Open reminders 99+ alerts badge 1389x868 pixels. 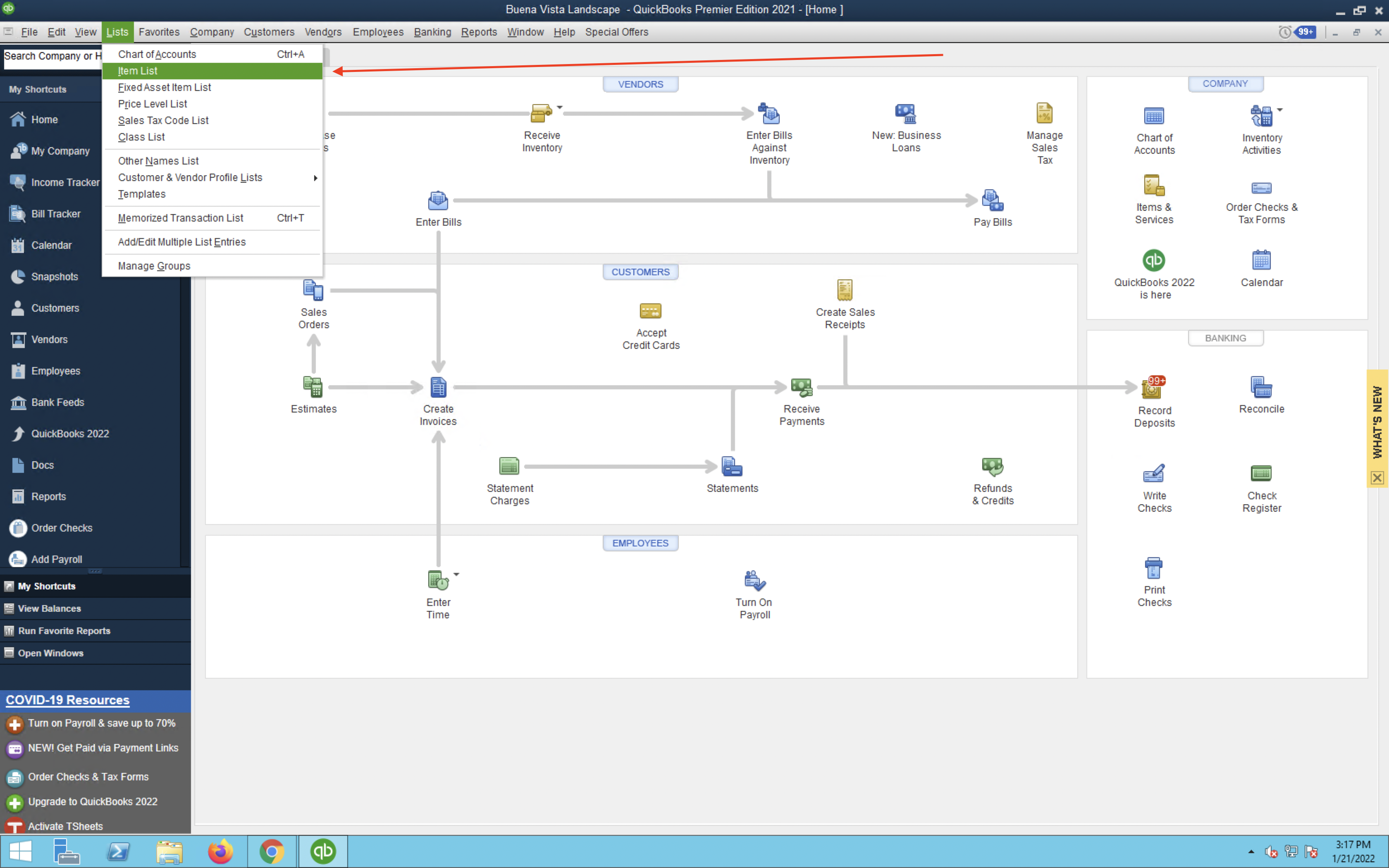coord(1305,32)
